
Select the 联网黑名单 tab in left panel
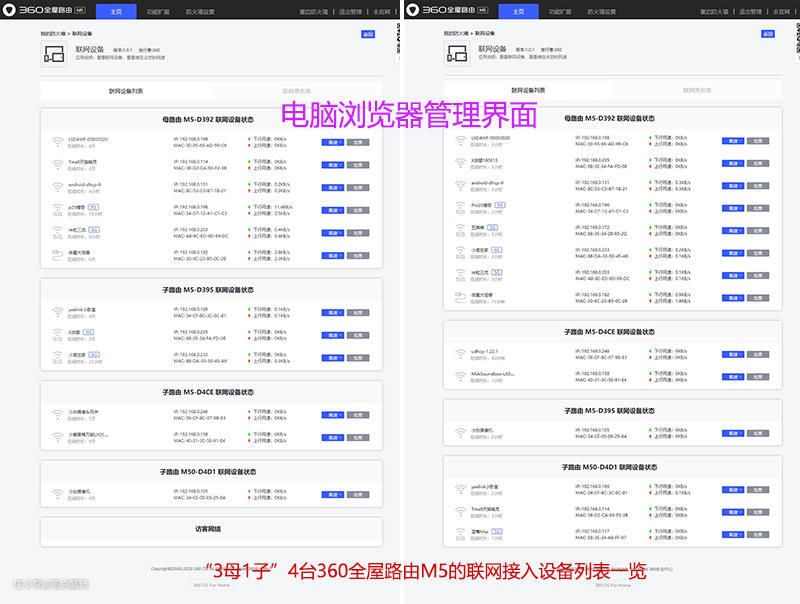[296, 91]
